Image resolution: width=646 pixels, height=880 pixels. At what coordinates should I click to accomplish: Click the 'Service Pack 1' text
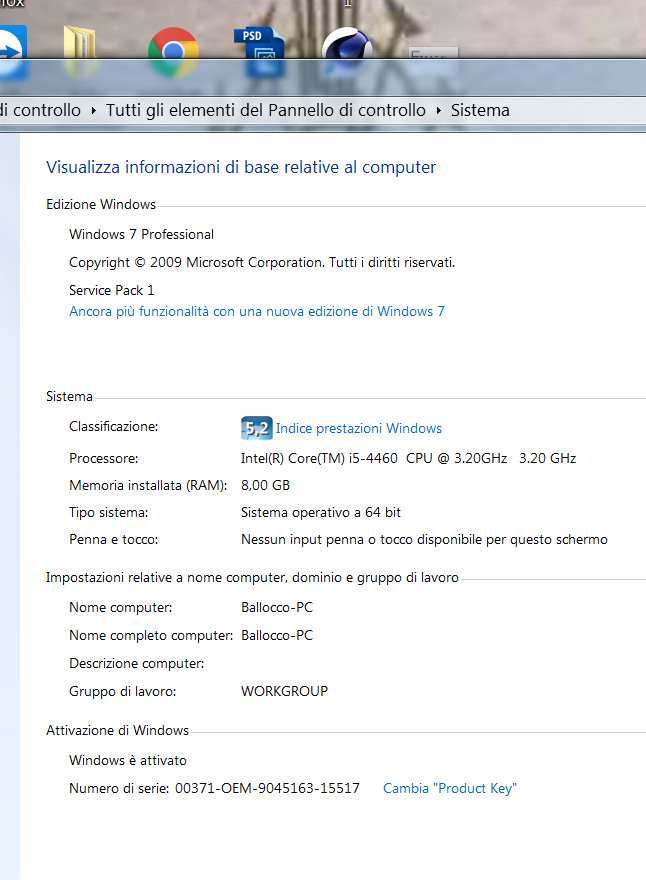click(112, 290)
